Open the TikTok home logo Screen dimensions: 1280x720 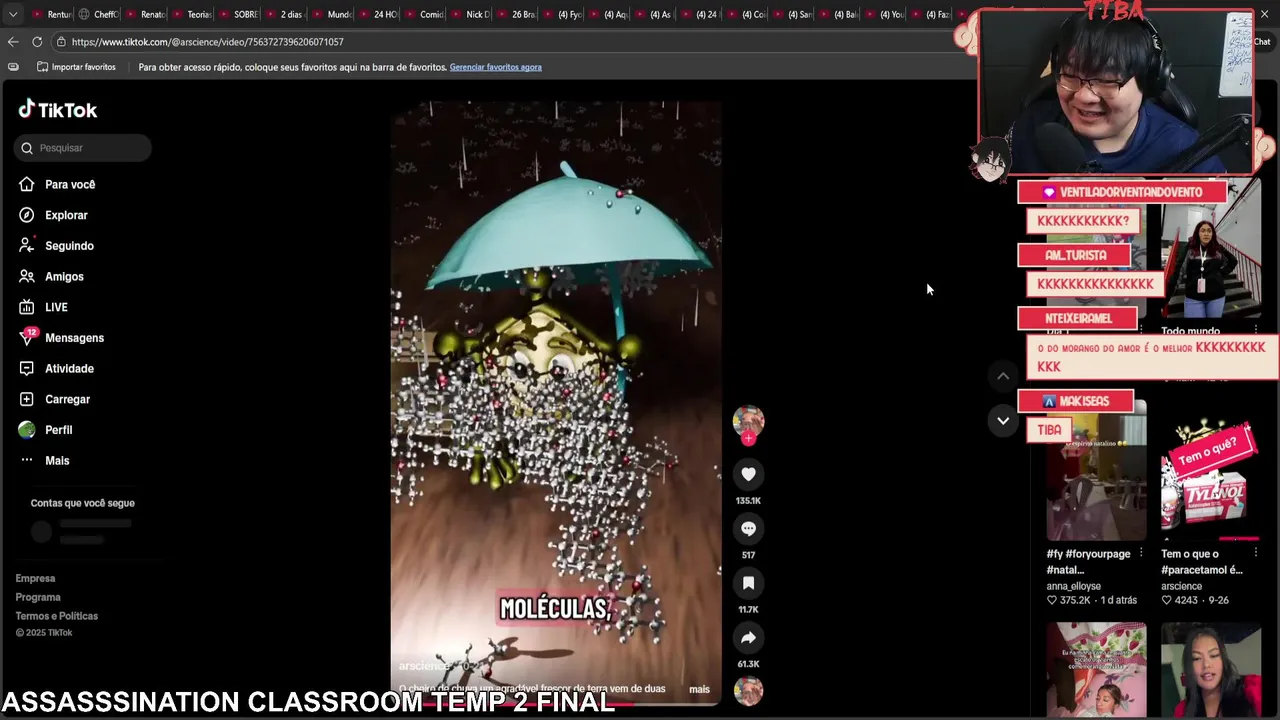(58, 110)
